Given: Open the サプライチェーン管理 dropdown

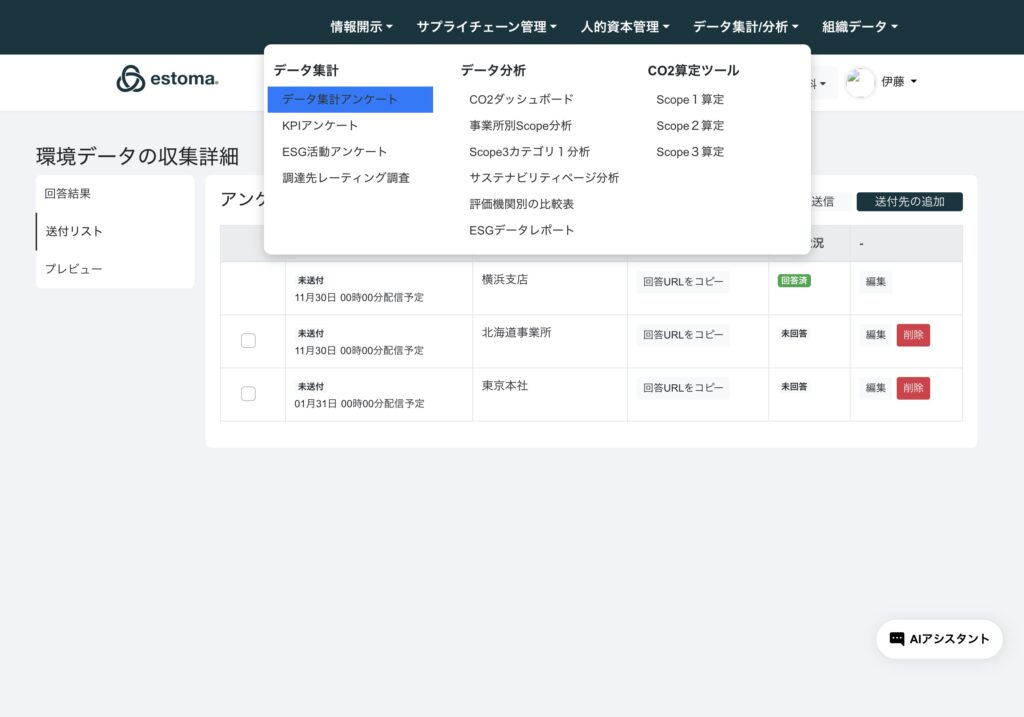Looking at the screenshot, I should [486, 27].
